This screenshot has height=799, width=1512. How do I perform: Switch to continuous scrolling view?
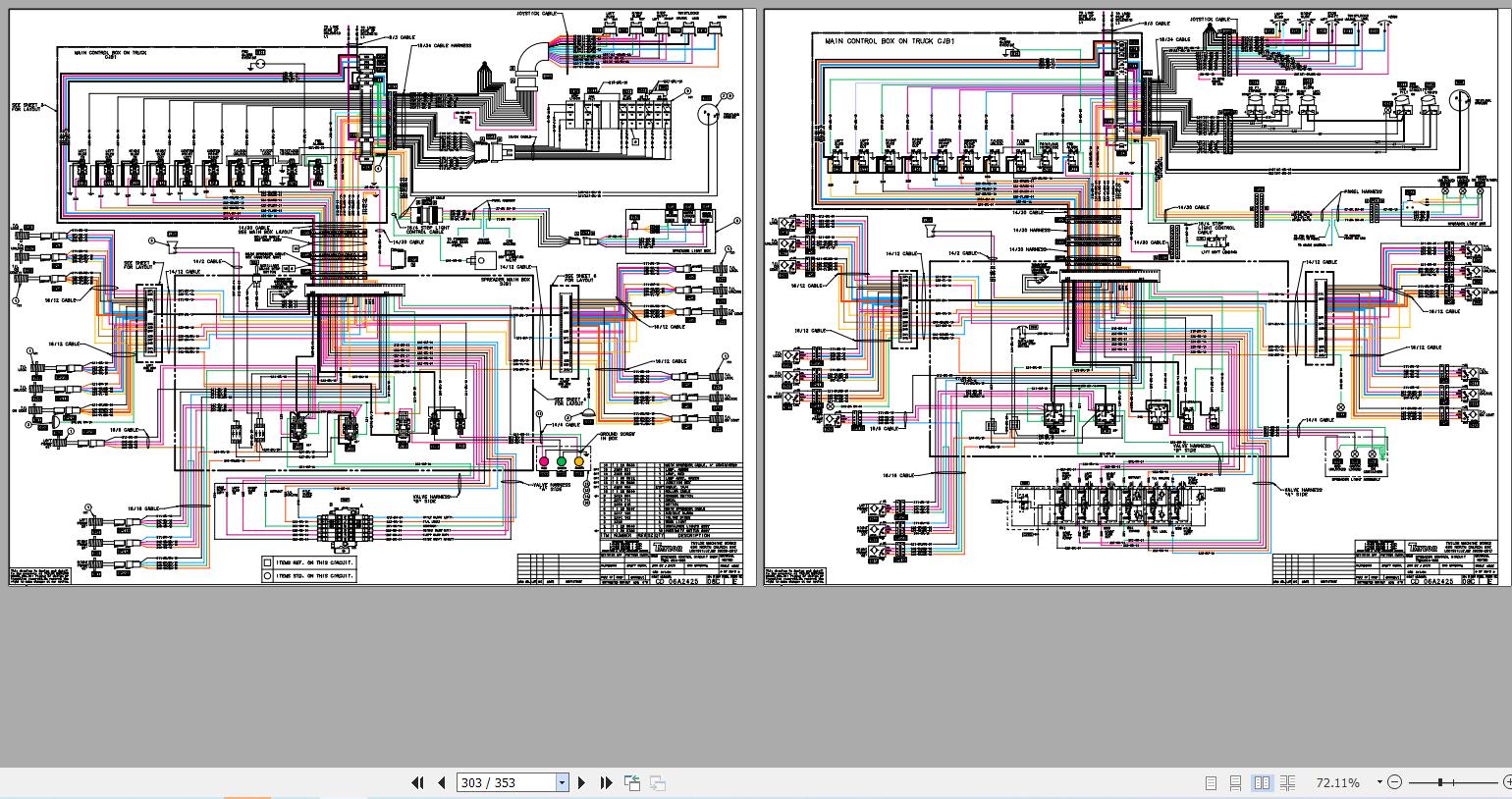pos(1236,782)
